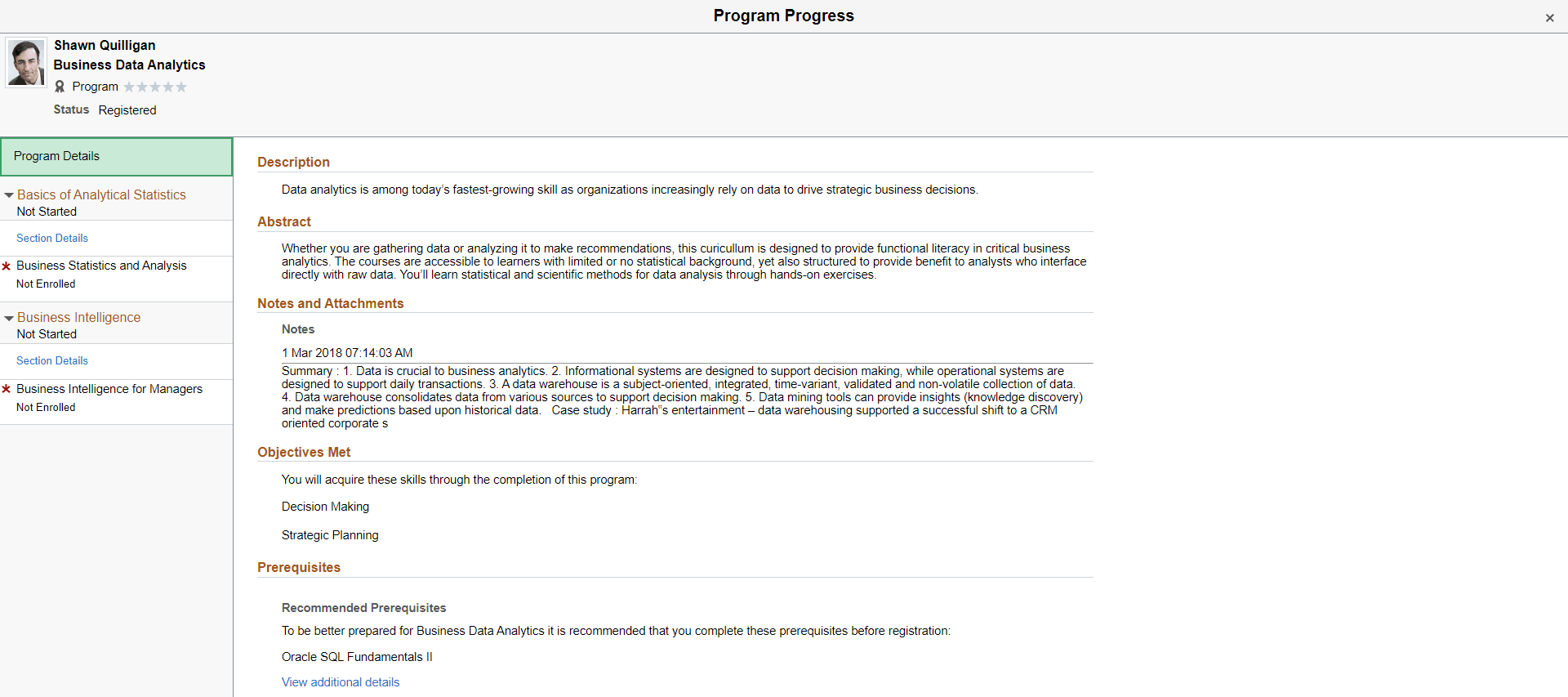Click the Program award ribbon icon
Screen dimensions: 1568x697
(x=59, y=87)
